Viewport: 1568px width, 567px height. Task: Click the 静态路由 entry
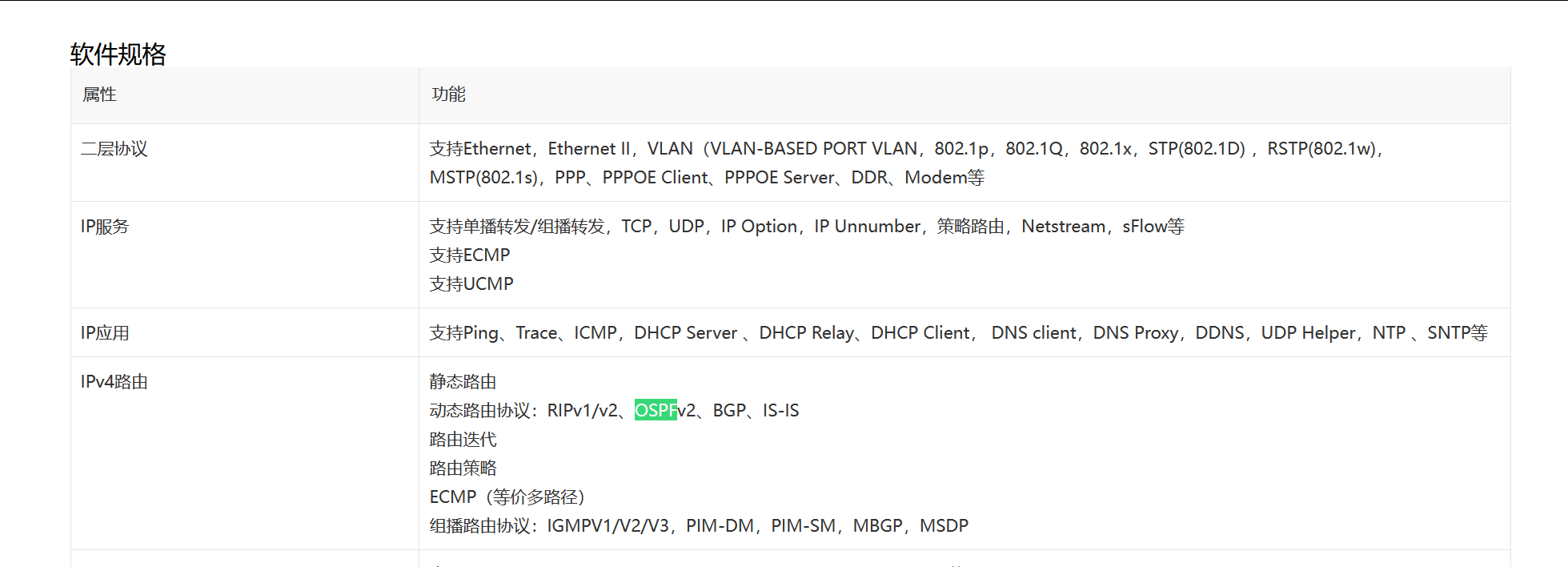[x=463, y=382]
